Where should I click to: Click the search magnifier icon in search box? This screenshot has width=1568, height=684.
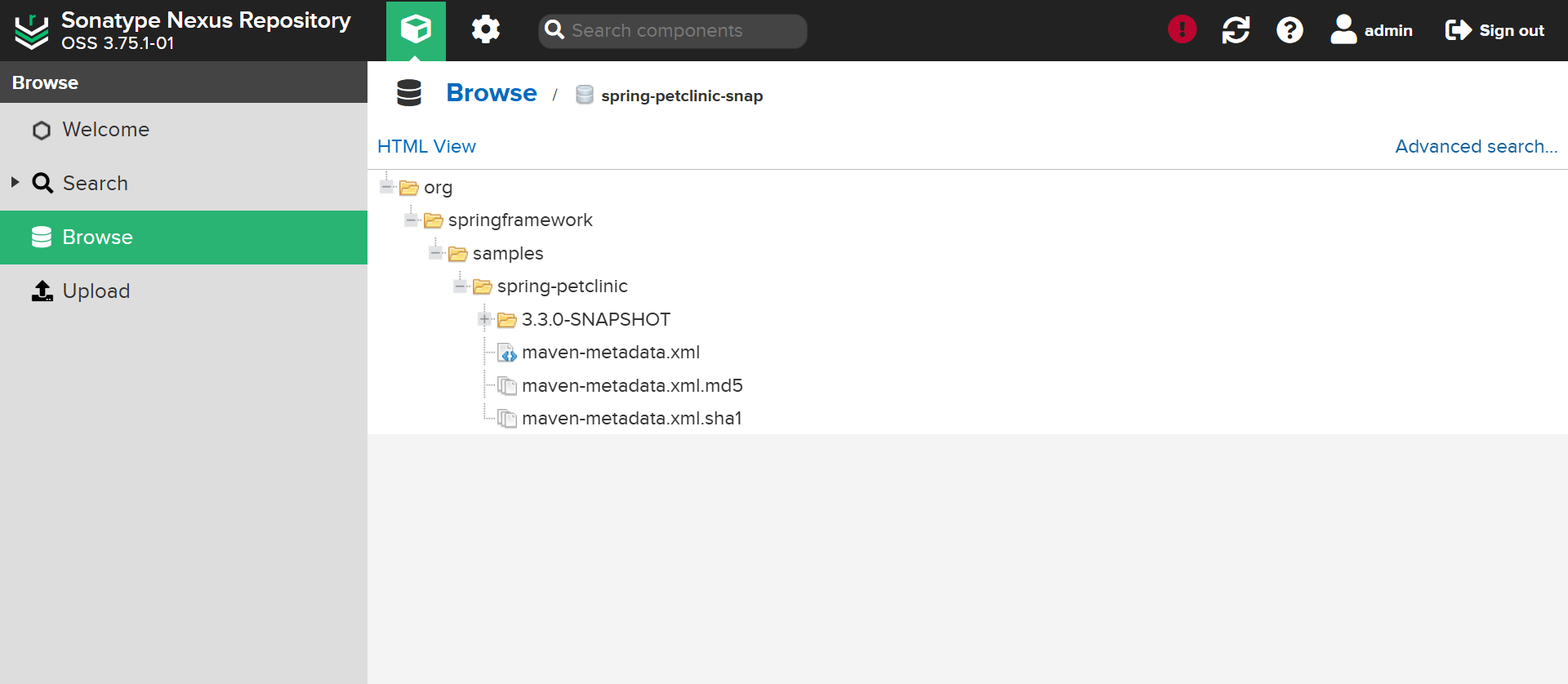point(555,29)
